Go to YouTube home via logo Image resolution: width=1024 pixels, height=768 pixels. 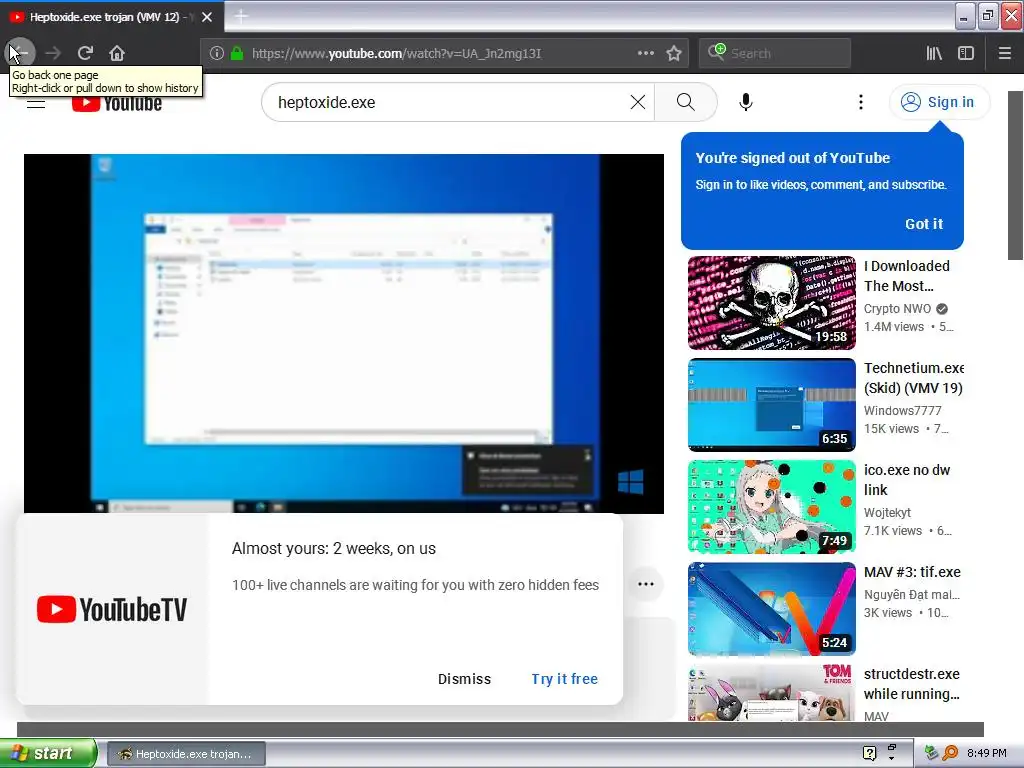117,103
